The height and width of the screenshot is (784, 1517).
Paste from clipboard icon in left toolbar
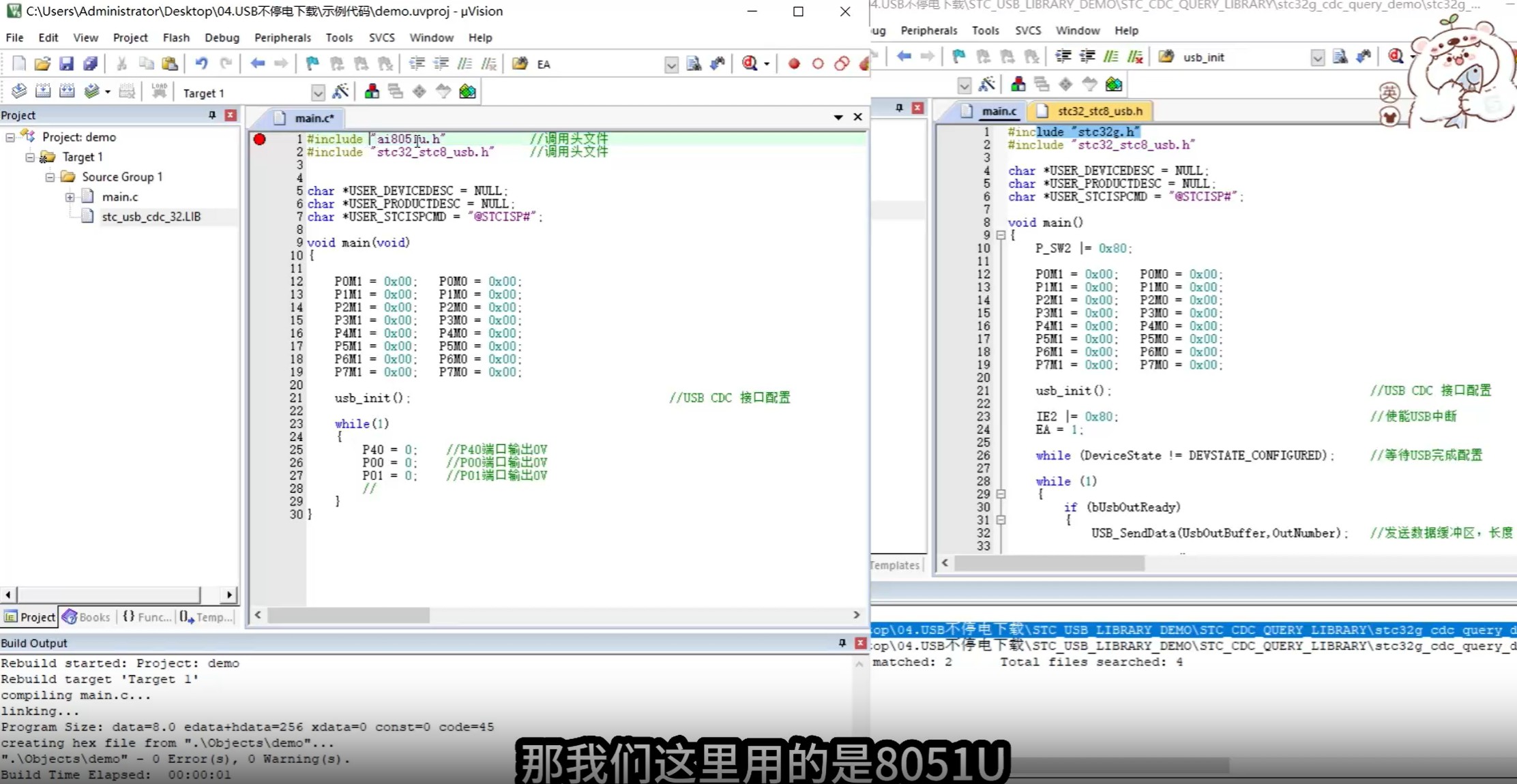click(x=170, y=63)
